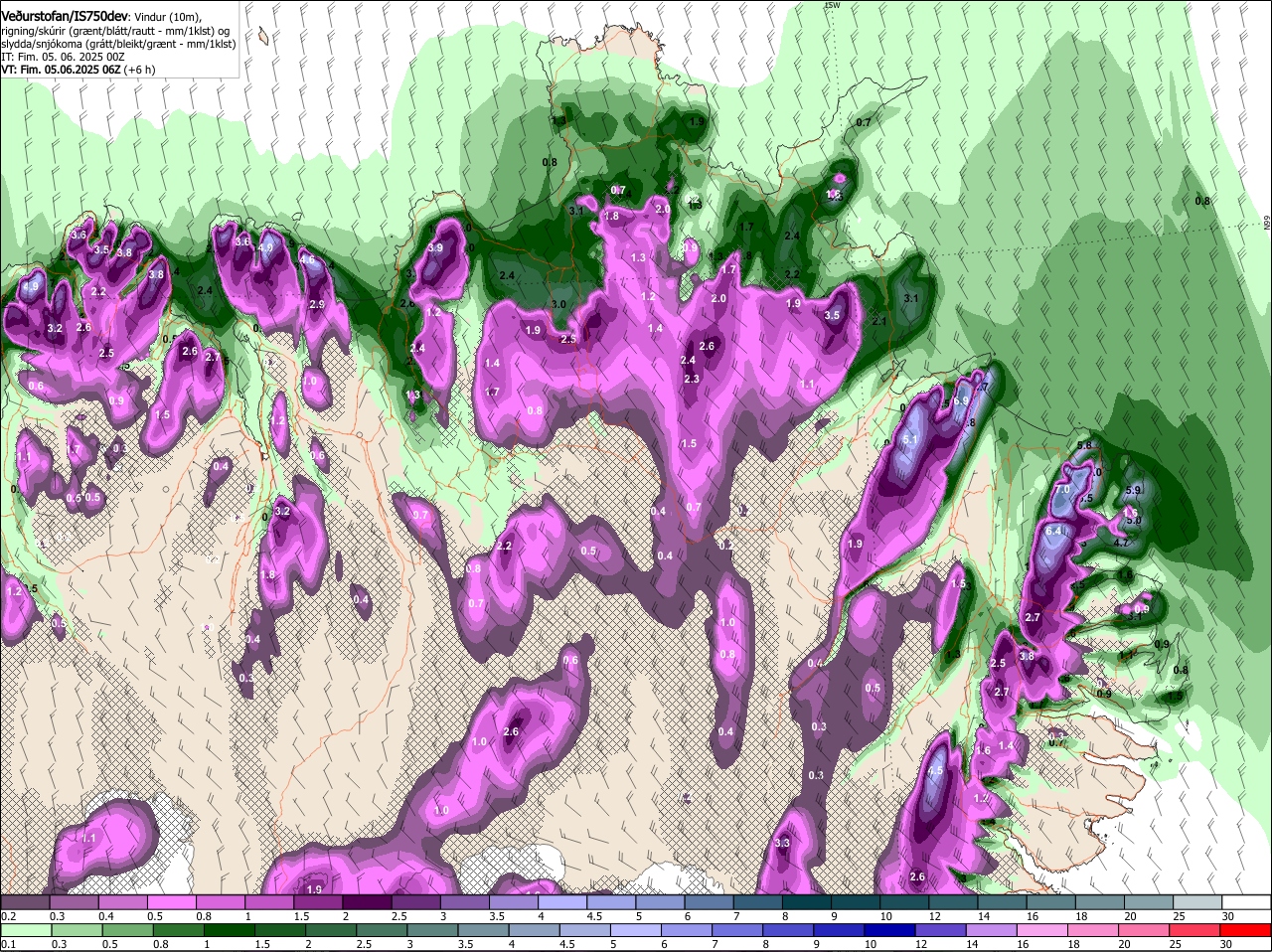Click the "Vindur (10m)" text in the title box
This screenshot has width=1272, height=952.
[x=168, y=17]
